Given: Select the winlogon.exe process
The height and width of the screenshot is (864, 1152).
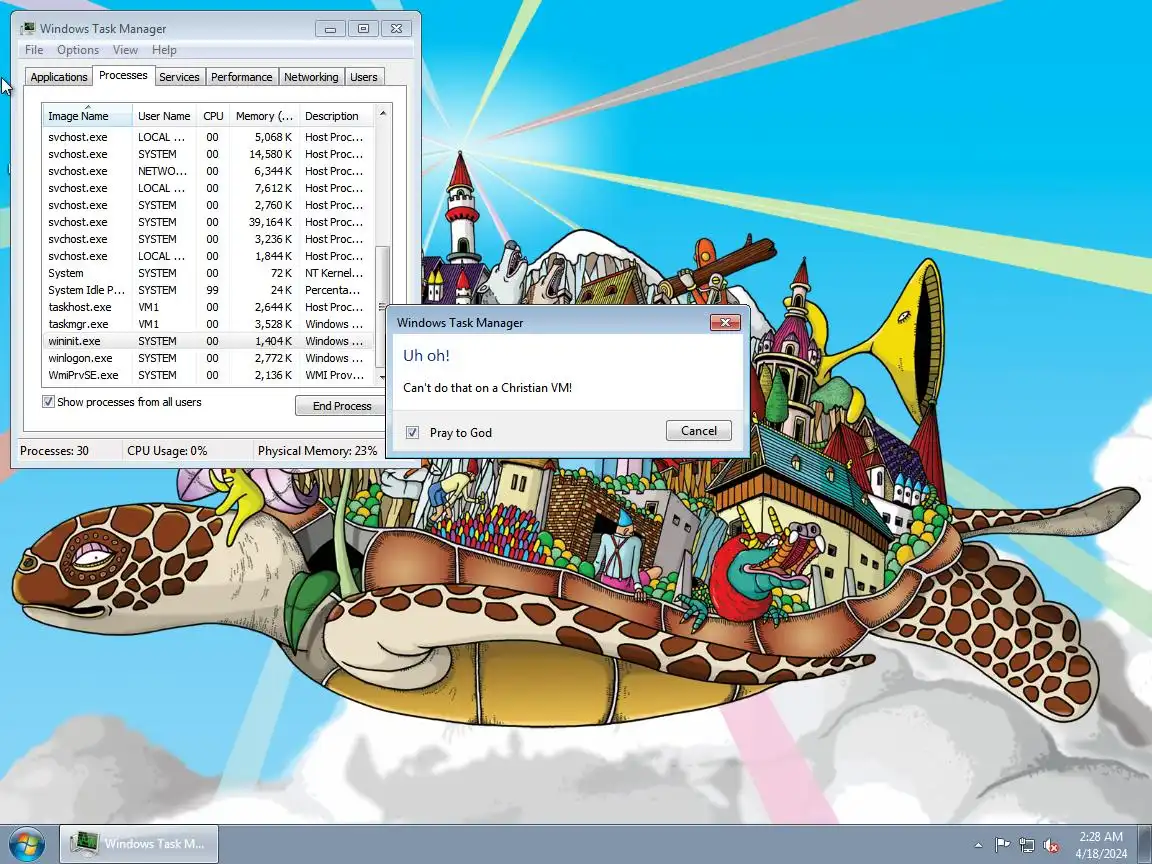Looking at the screenshot, I should coord(208,358).
